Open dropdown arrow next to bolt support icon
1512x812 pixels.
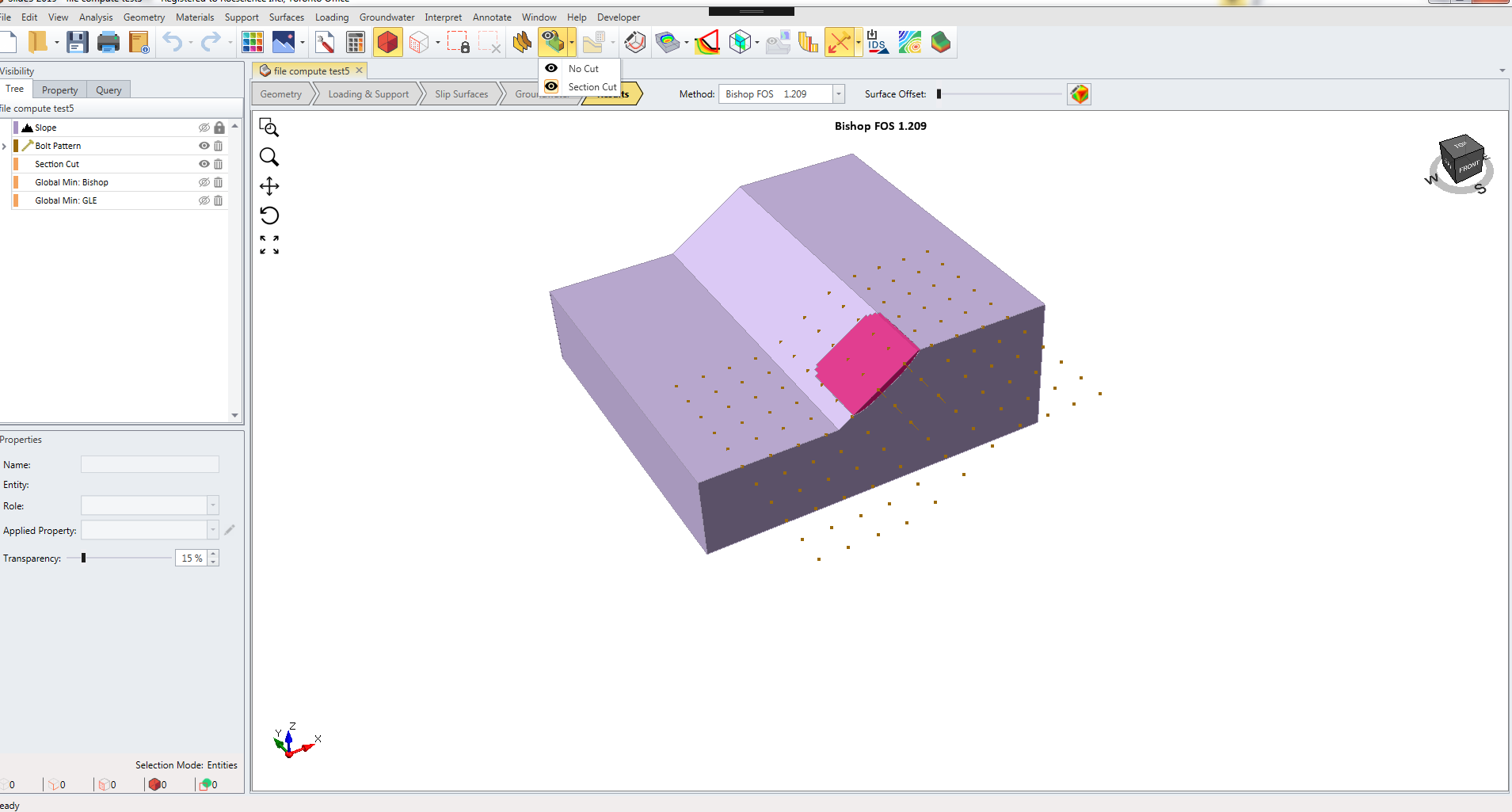click(x=858, y=43)
